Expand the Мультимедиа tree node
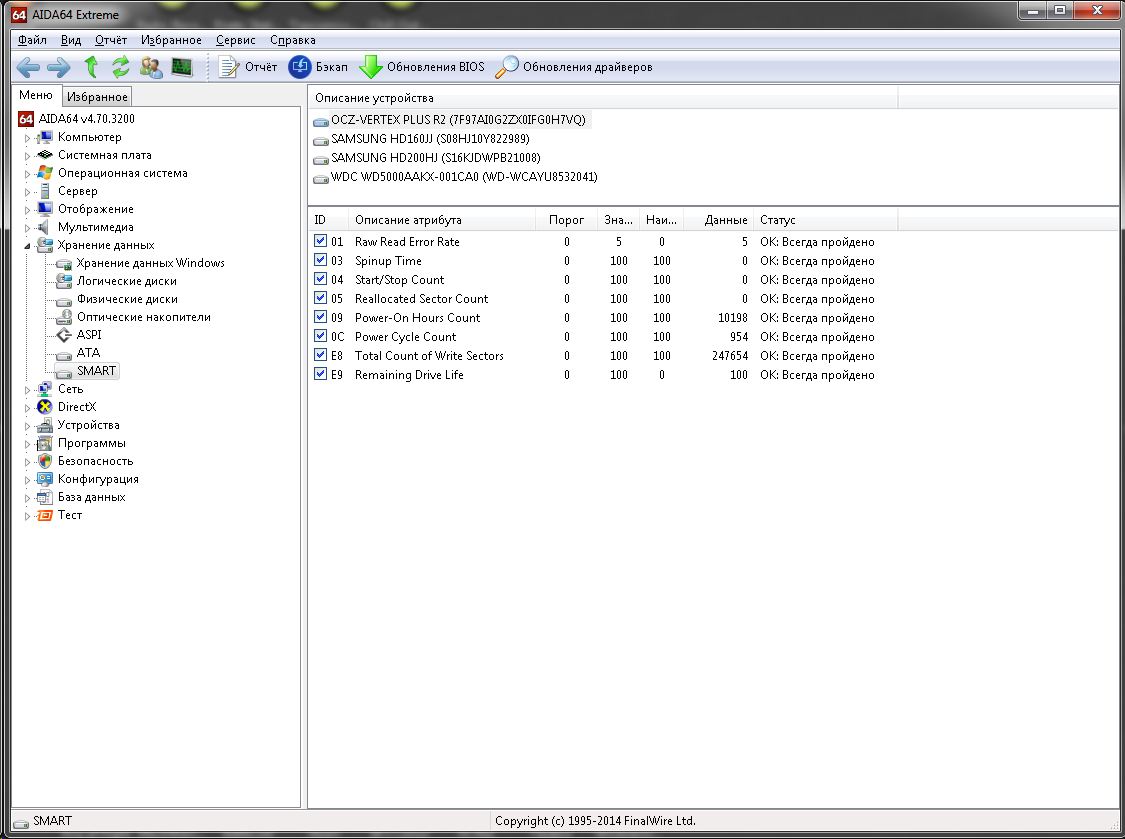 tap(27, 228)
